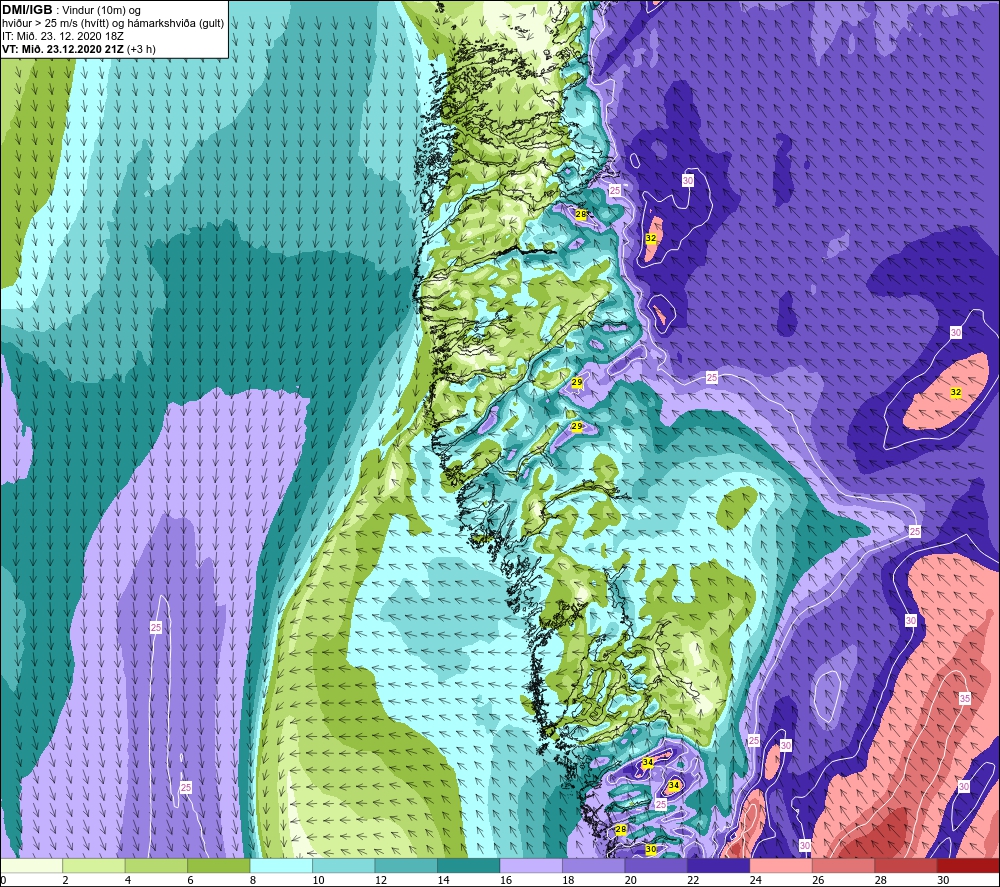Viewport: 1000px width, 887px height.
Task: Click the 6–8 m/s olive green legend swatch
Action: 219,865
